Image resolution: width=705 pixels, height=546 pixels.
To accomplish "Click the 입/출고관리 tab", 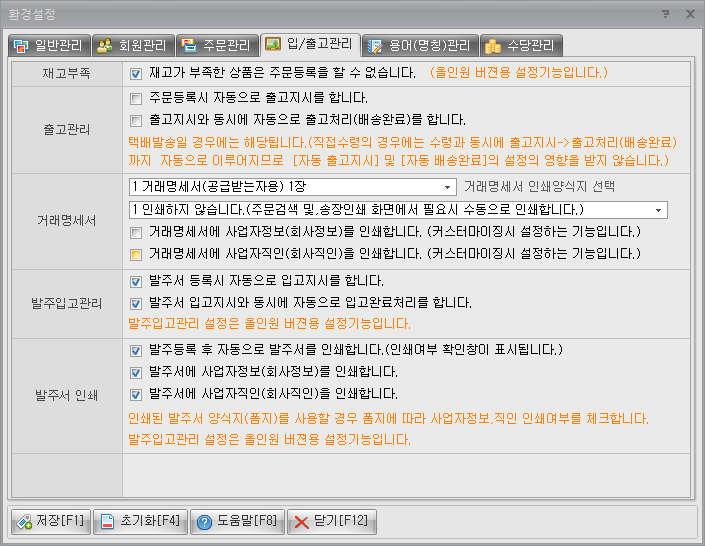I will point(310,44).
